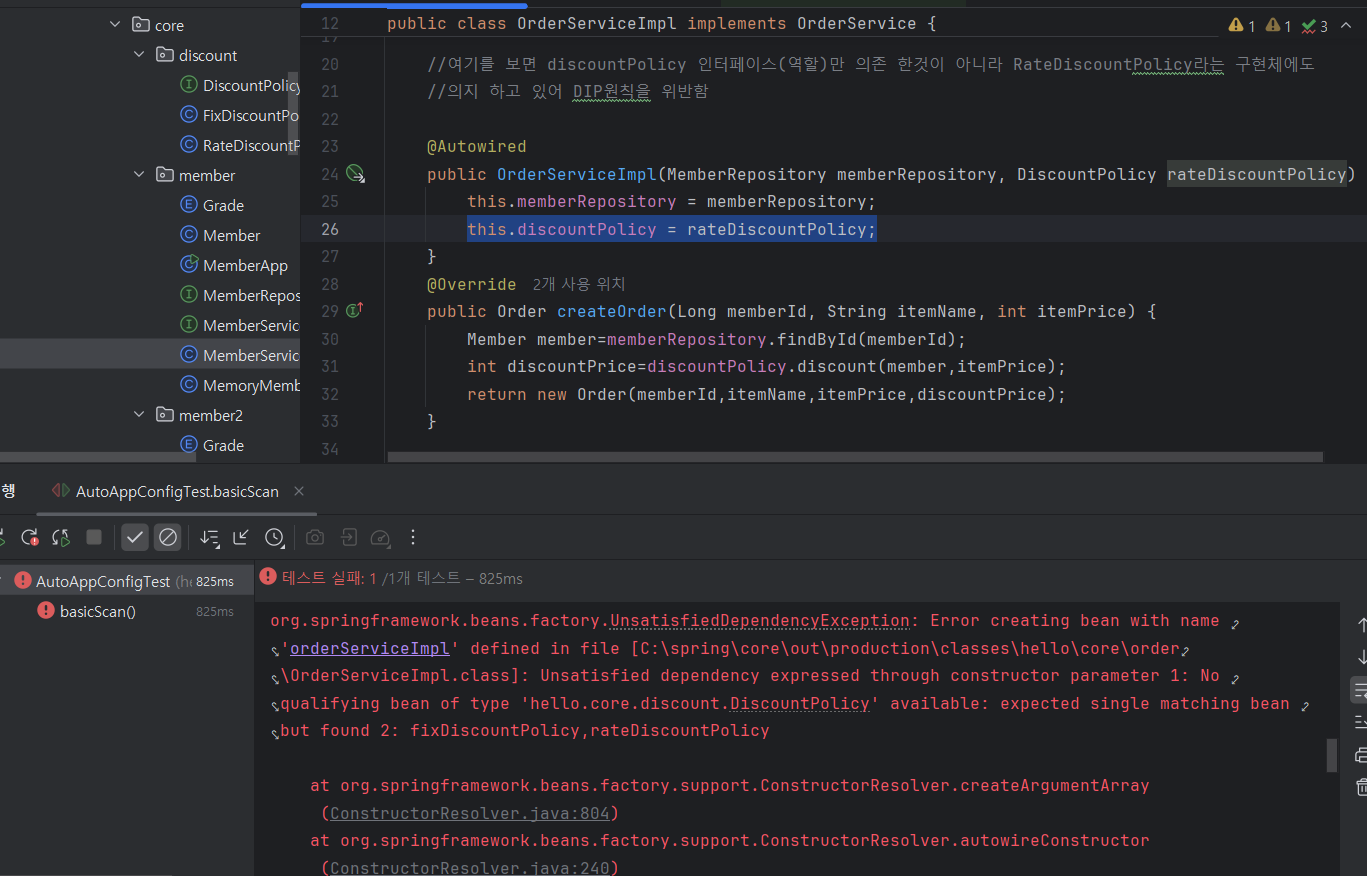Click the createOrder method name
The width and height of the screenshot is (1367, 876).
pyautogui.click(x=612, y=311)
